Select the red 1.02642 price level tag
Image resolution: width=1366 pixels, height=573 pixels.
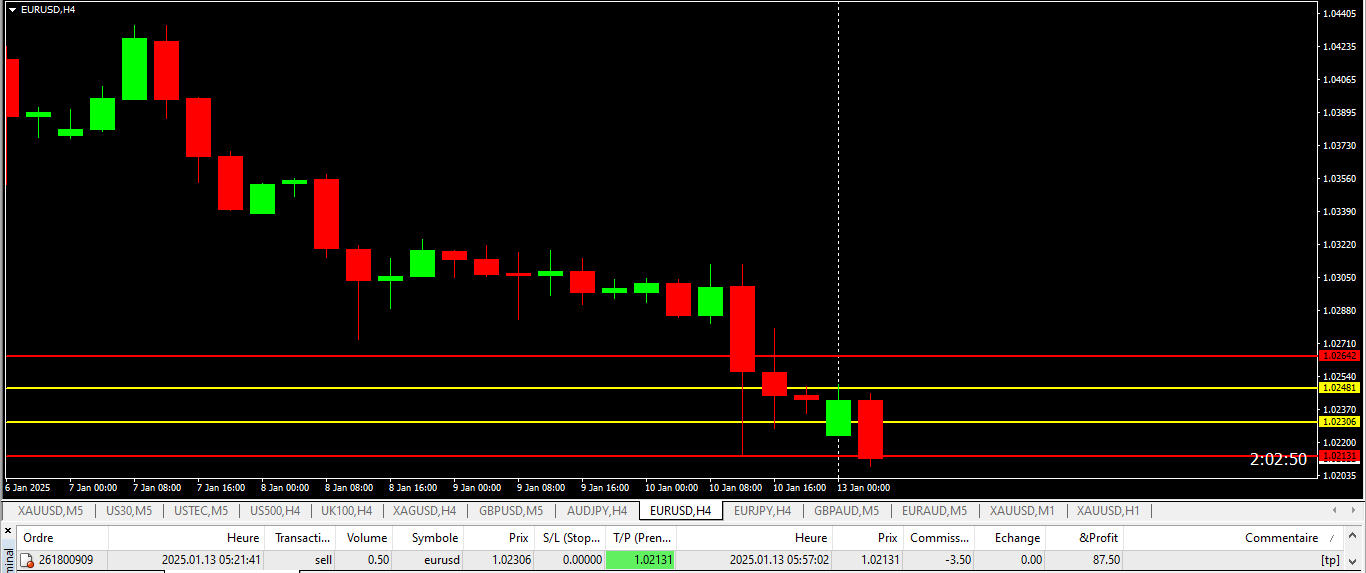pos(1340,356)
